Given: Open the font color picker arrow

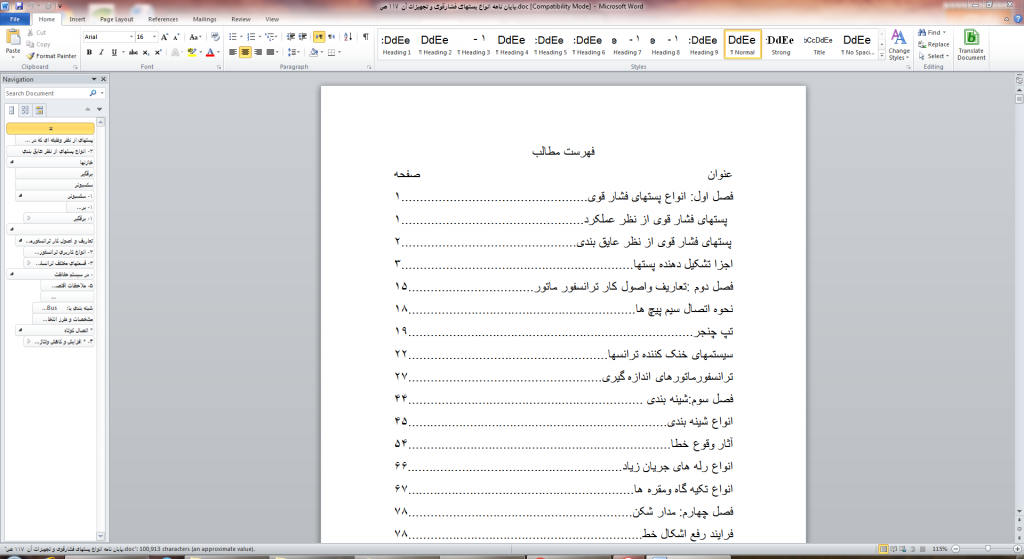Looking at the screenshot, I should tap(219, 52).
